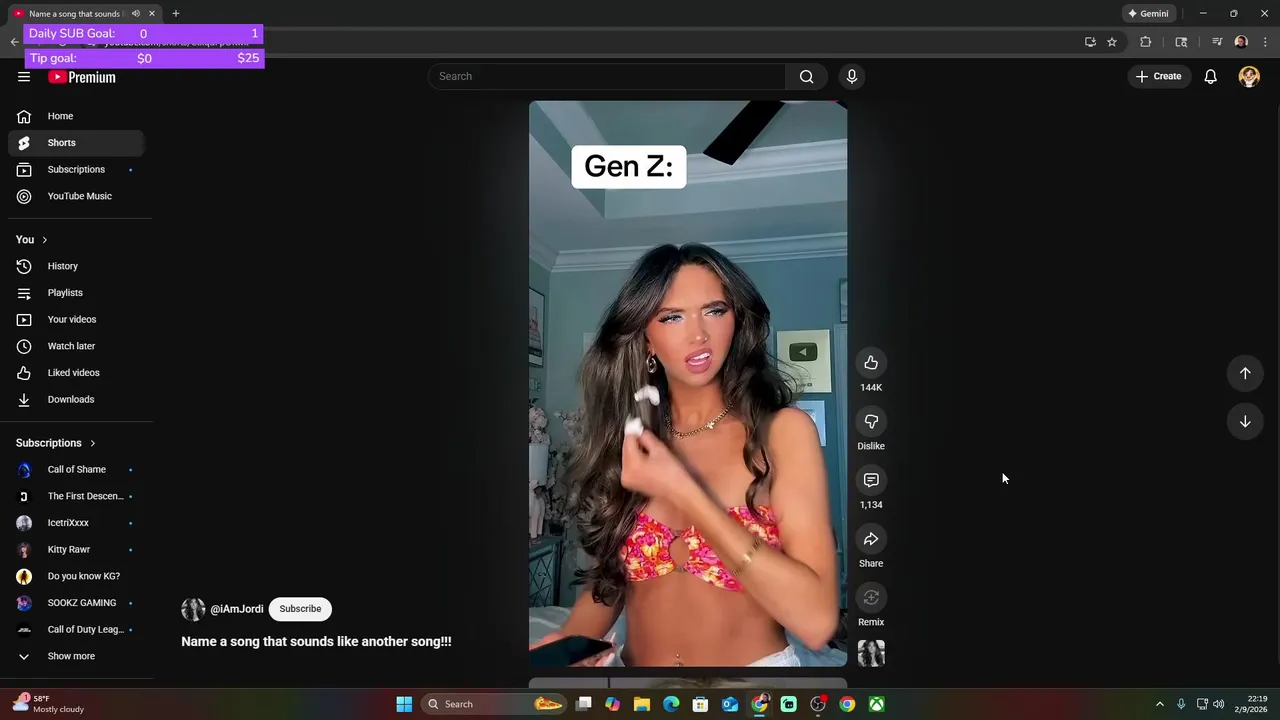Viewport: 1280px width, 720px height.
Task: Open Home in the sidebar
Action: 76,116
